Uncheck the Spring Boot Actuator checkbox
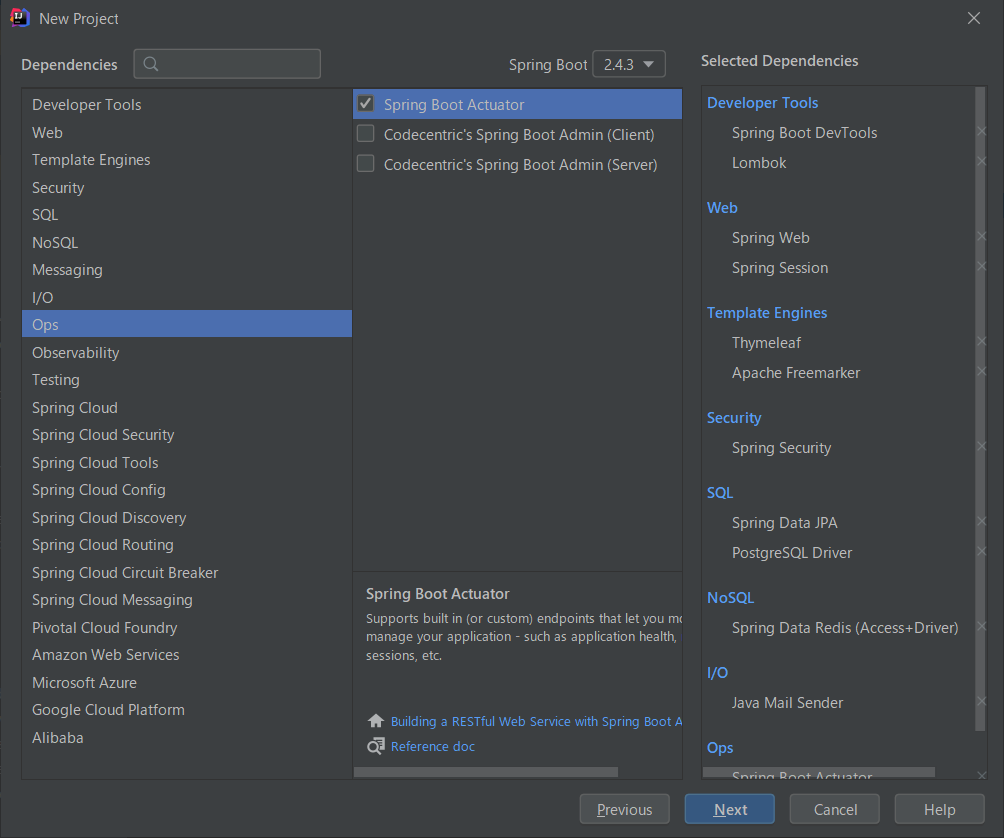Viewport: 1004px width, 838px height. click(366, 104)
